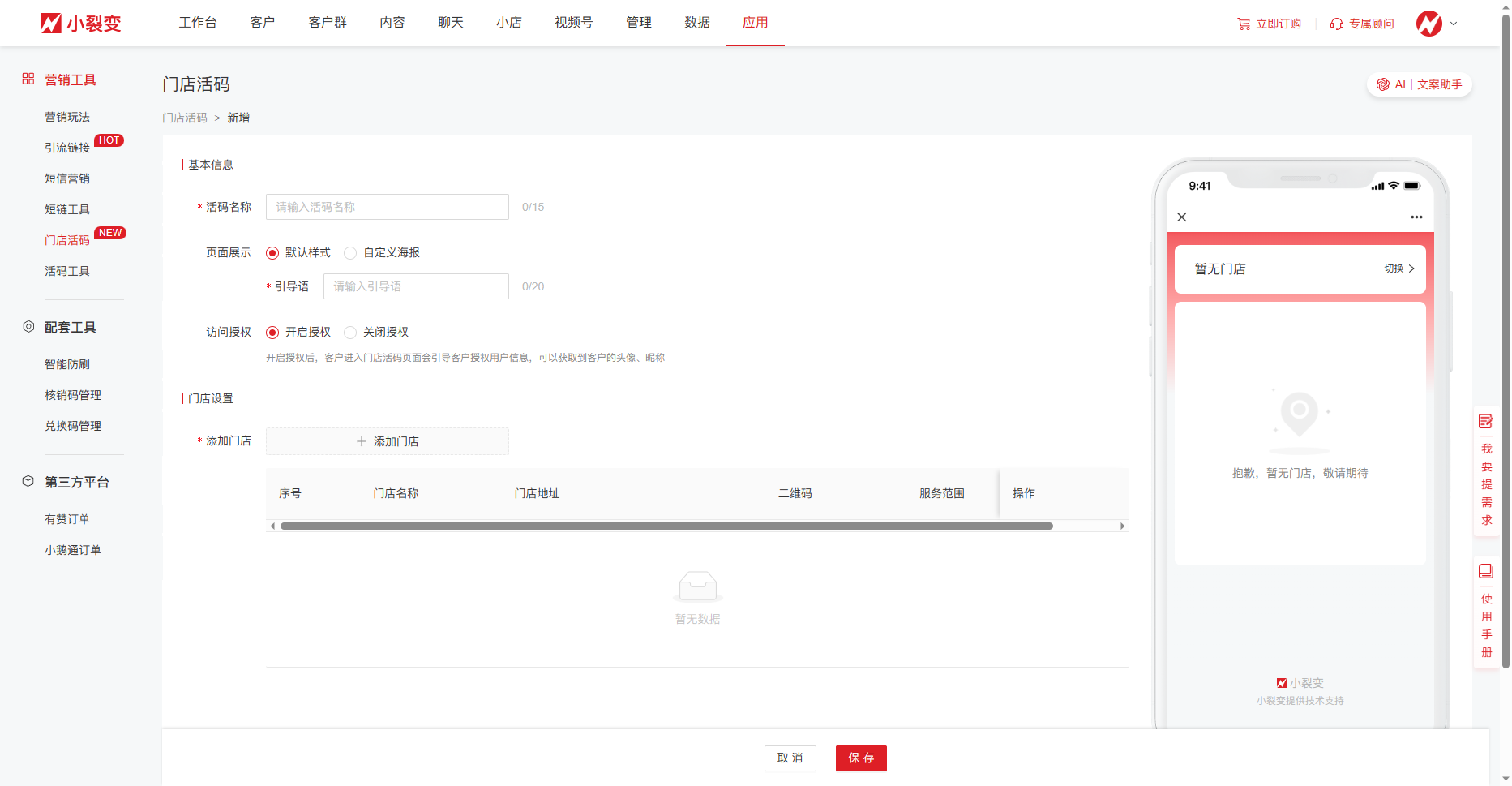This screenshot has height=786, width=1512.
Task: Click the 我要提需求 feedback icon
Action: (x=1485, y=421)
